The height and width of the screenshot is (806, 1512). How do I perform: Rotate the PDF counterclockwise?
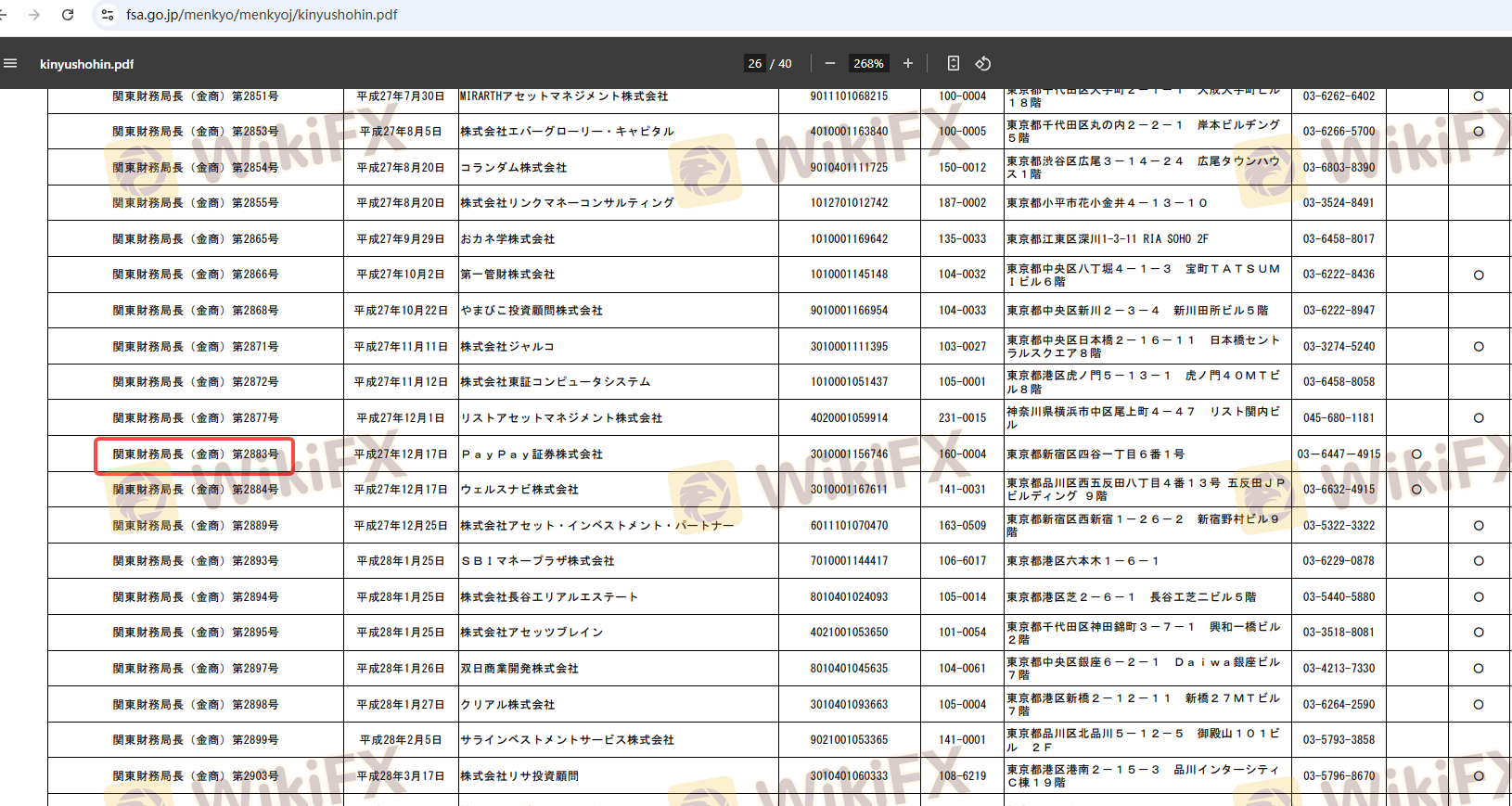(x=983, y=63)
